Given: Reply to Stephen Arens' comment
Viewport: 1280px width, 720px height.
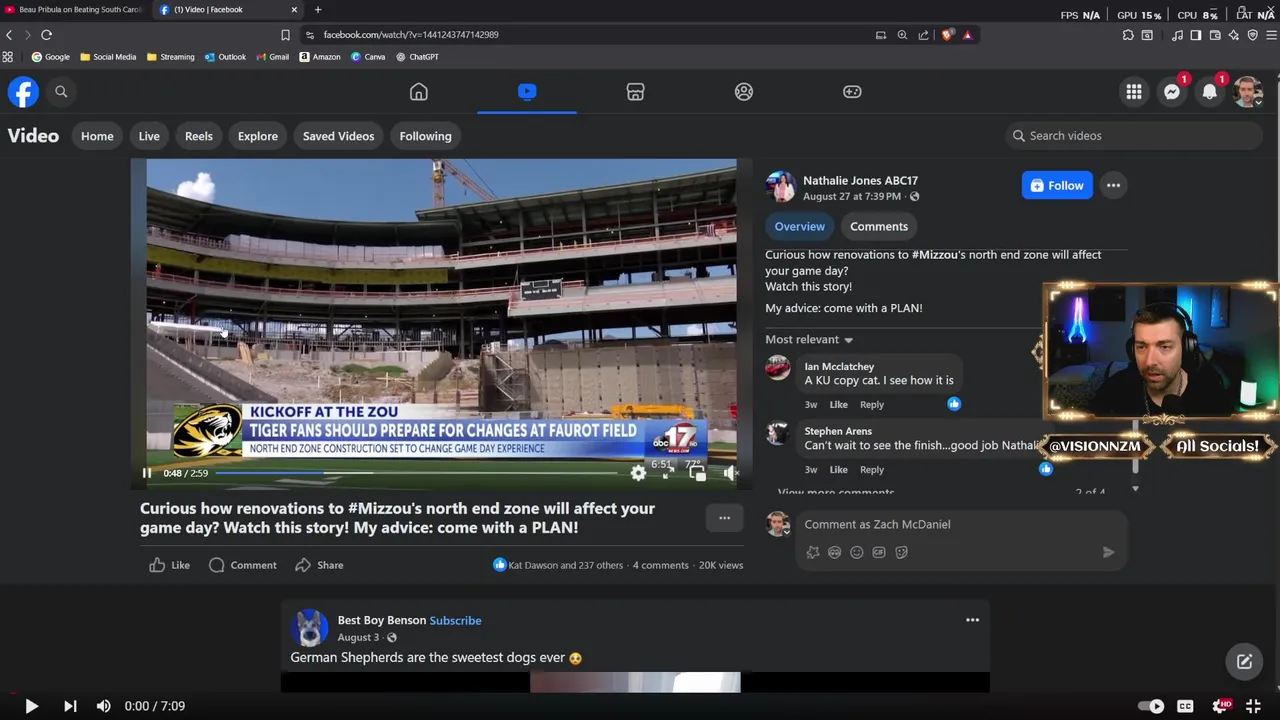Looking at the screenshot, I should click(872, 470).
